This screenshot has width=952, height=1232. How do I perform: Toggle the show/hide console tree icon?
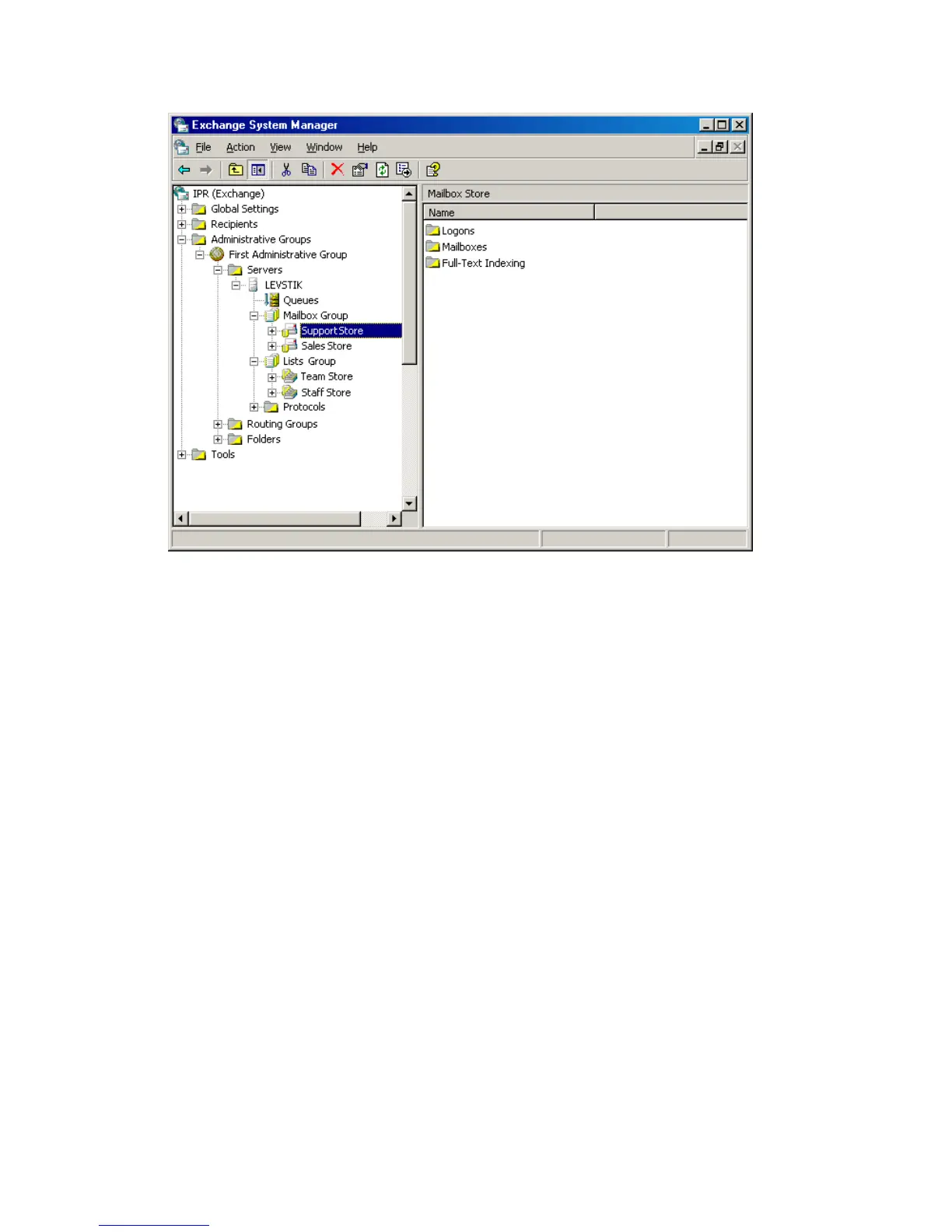[258, 170]
